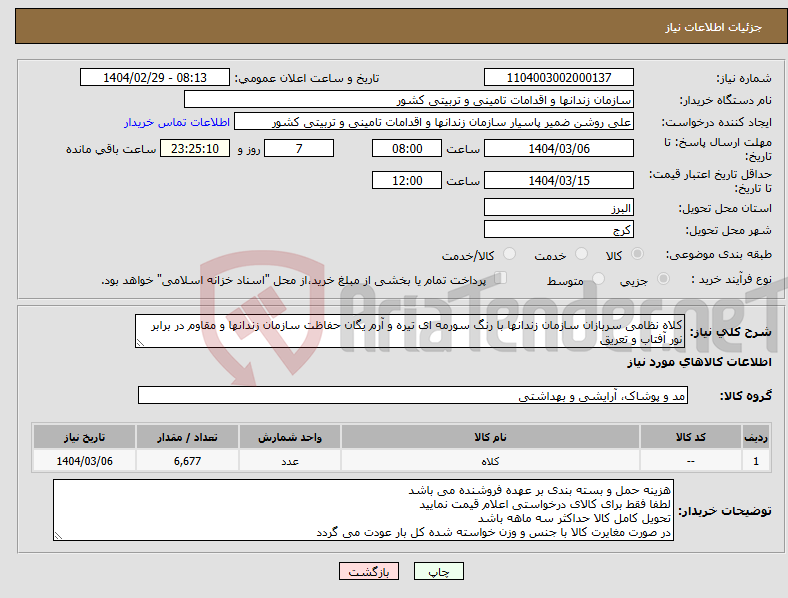The image size is (788, 598).
Task: Select the کالا radio button
Action: (x=637, y=254)
